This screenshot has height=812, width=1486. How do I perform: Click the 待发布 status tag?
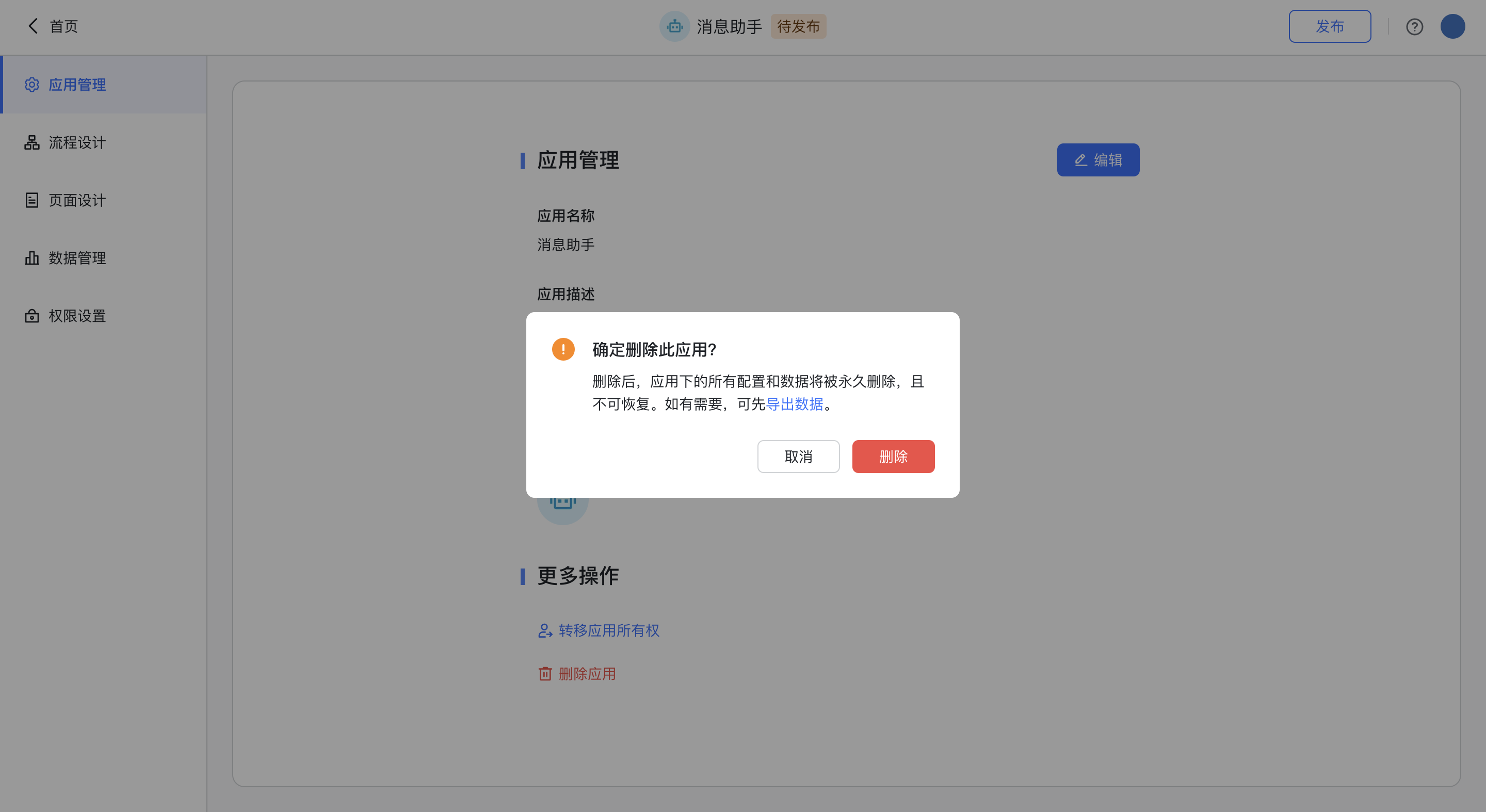(798, 26)
